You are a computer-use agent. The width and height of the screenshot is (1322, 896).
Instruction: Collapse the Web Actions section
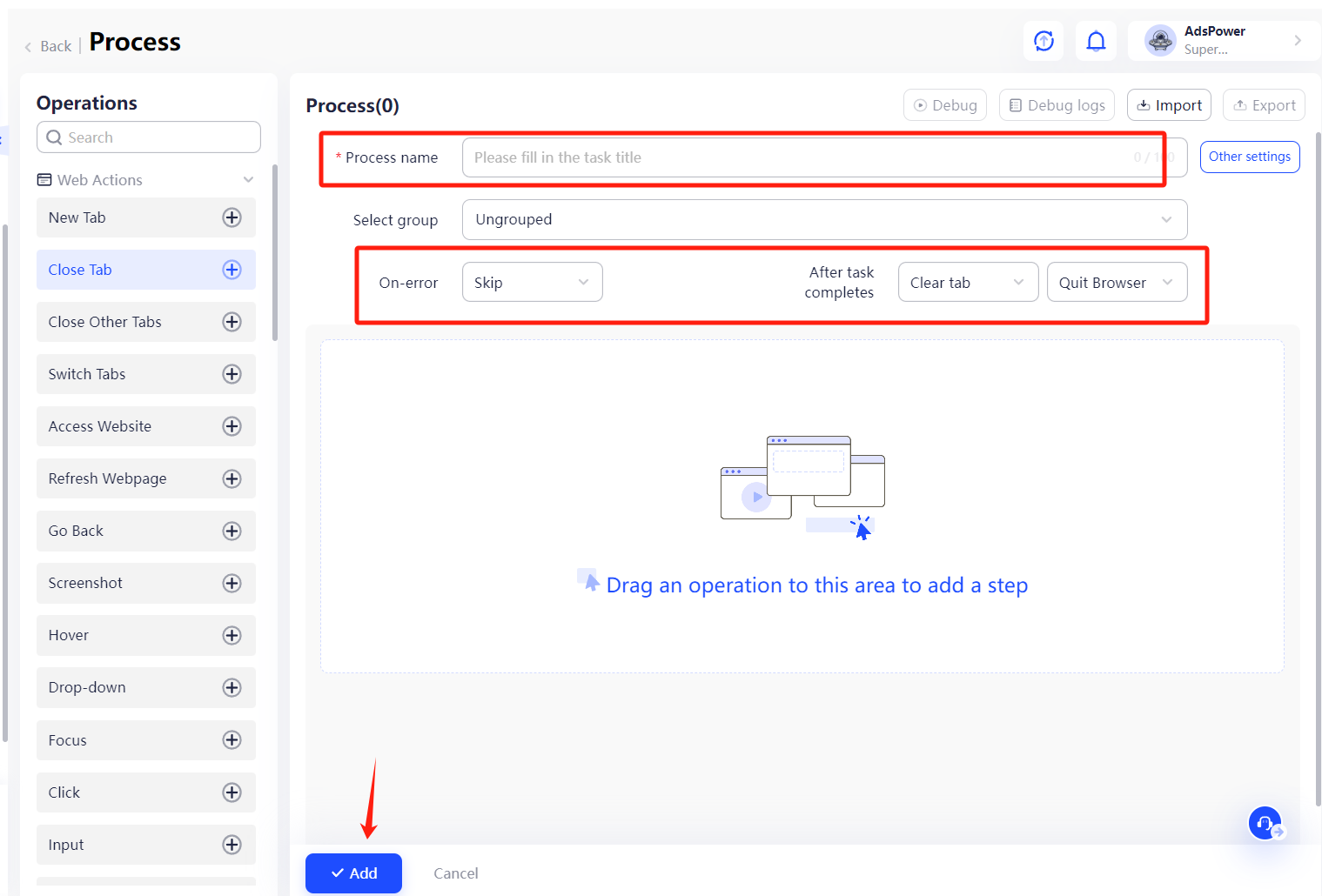(249, 179)
